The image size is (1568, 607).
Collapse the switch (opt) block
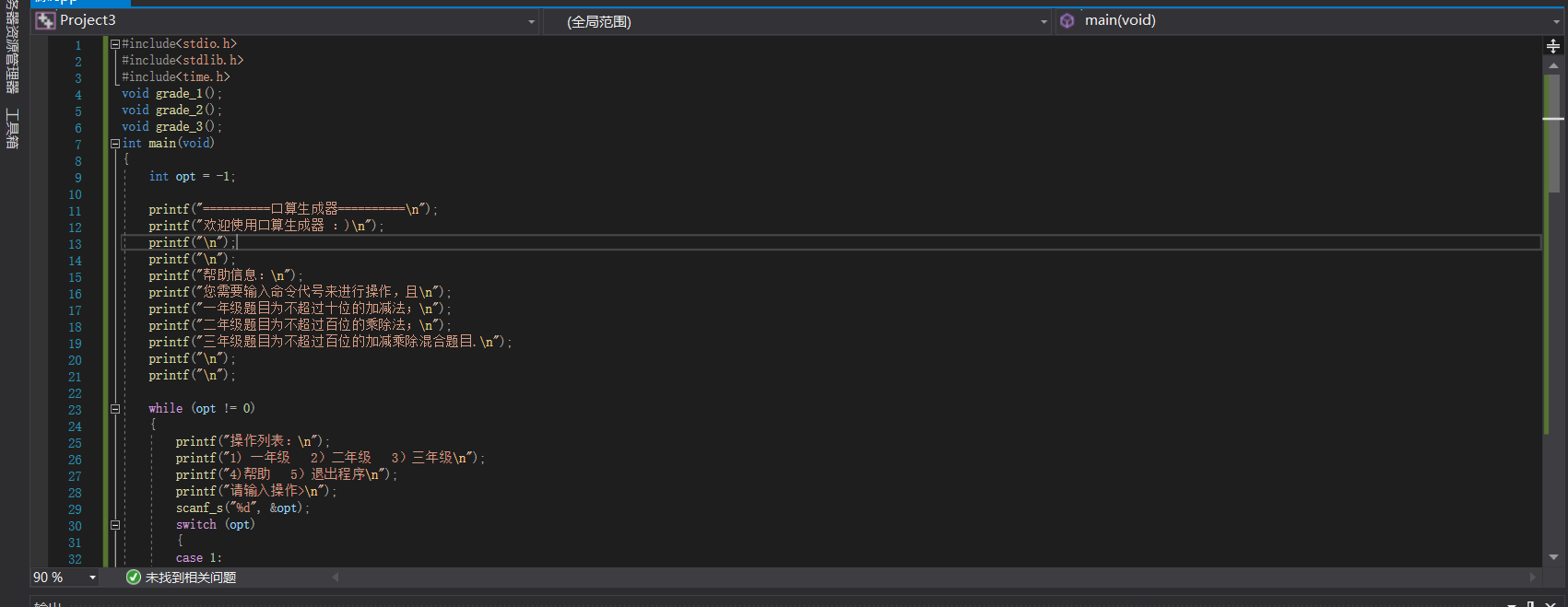click(x=115, y=524)
